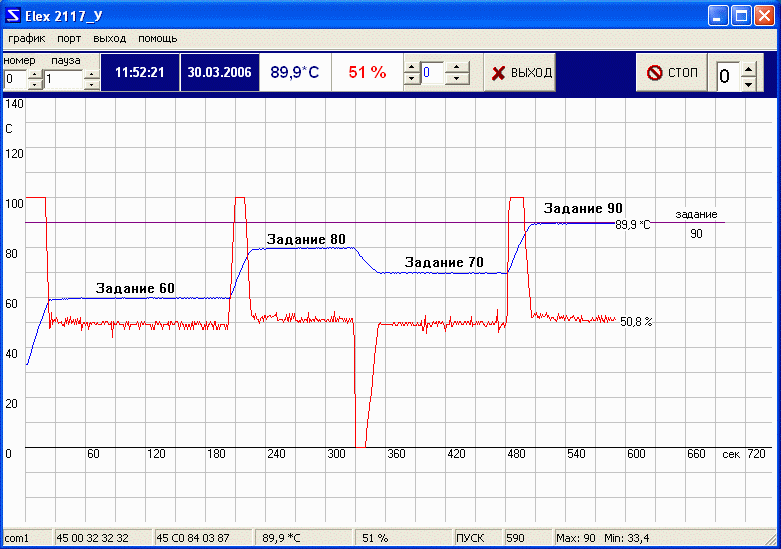The image size is (781, 549).
Task: Click the 89,9 *C label at curve end
Action: [x=633, y=225]
